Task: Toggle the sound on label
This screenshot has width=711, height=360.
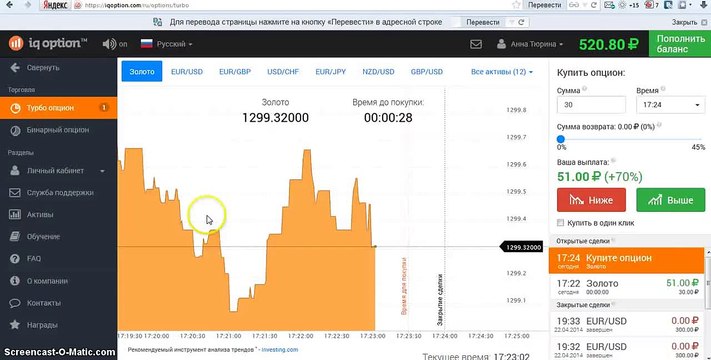Action: click(x=123, y=44)
